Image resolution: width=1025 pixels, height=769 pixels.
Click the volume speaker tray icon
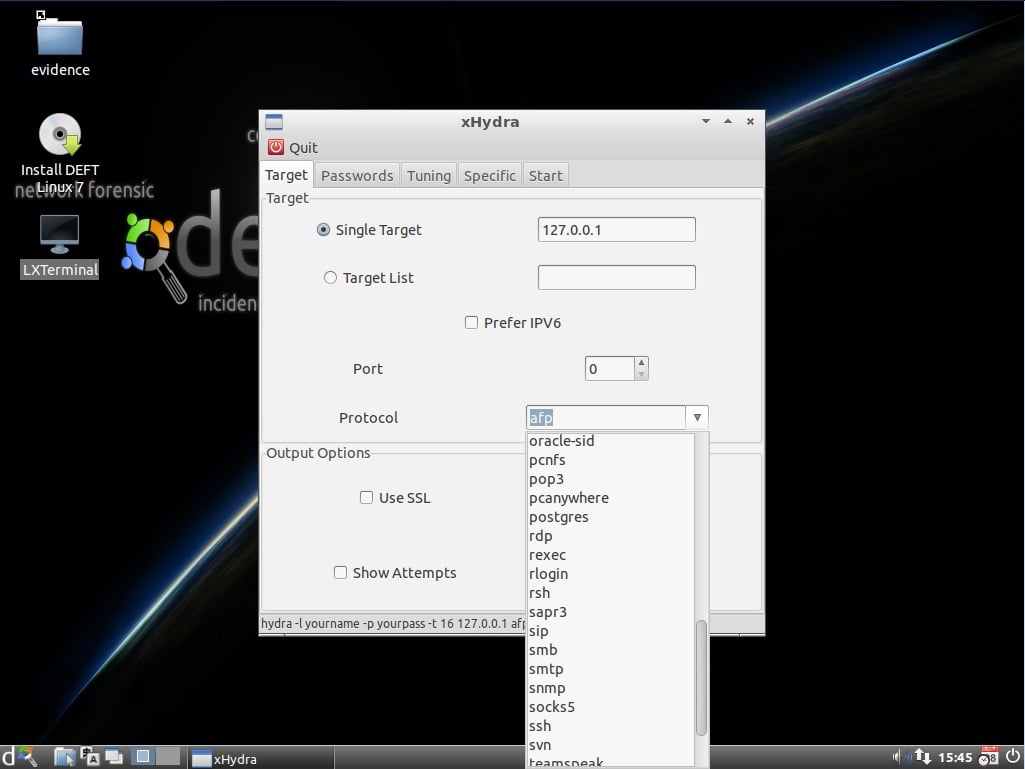(x=900, y=757)
